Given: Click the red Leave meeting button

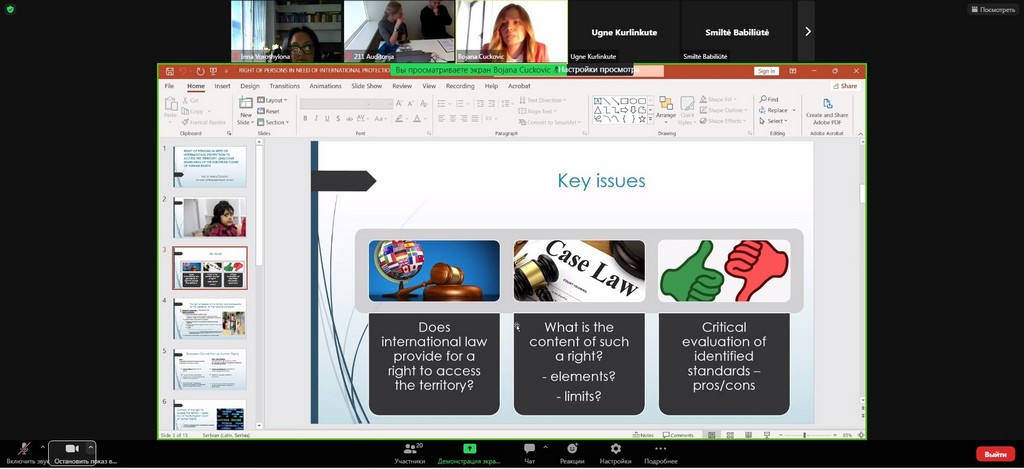Looking at the screenshot, I should pyautogui.click(x=995, y=454).
